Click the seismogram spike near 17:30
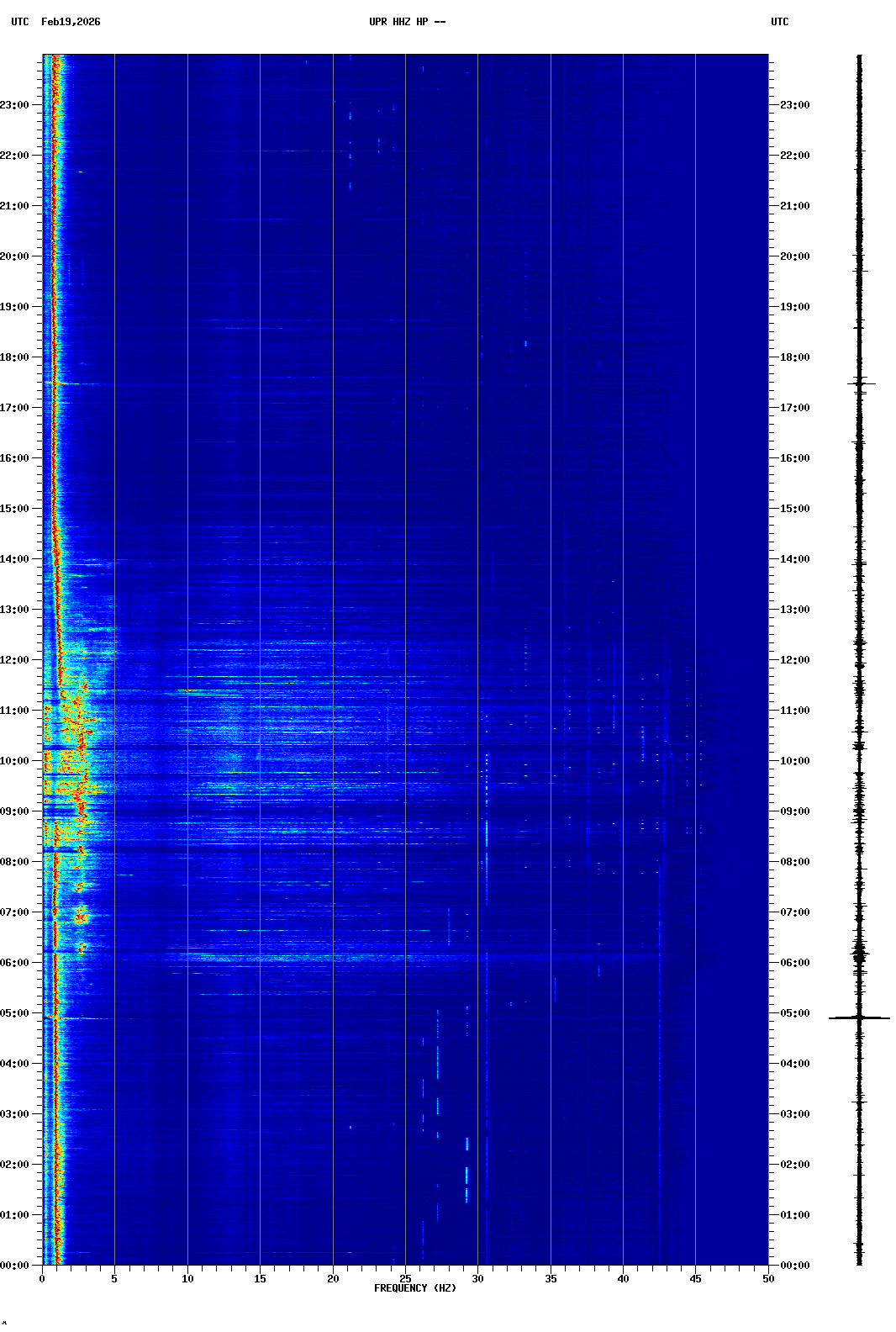Screen dimensions: 896x1332 (x=860, y=383)
